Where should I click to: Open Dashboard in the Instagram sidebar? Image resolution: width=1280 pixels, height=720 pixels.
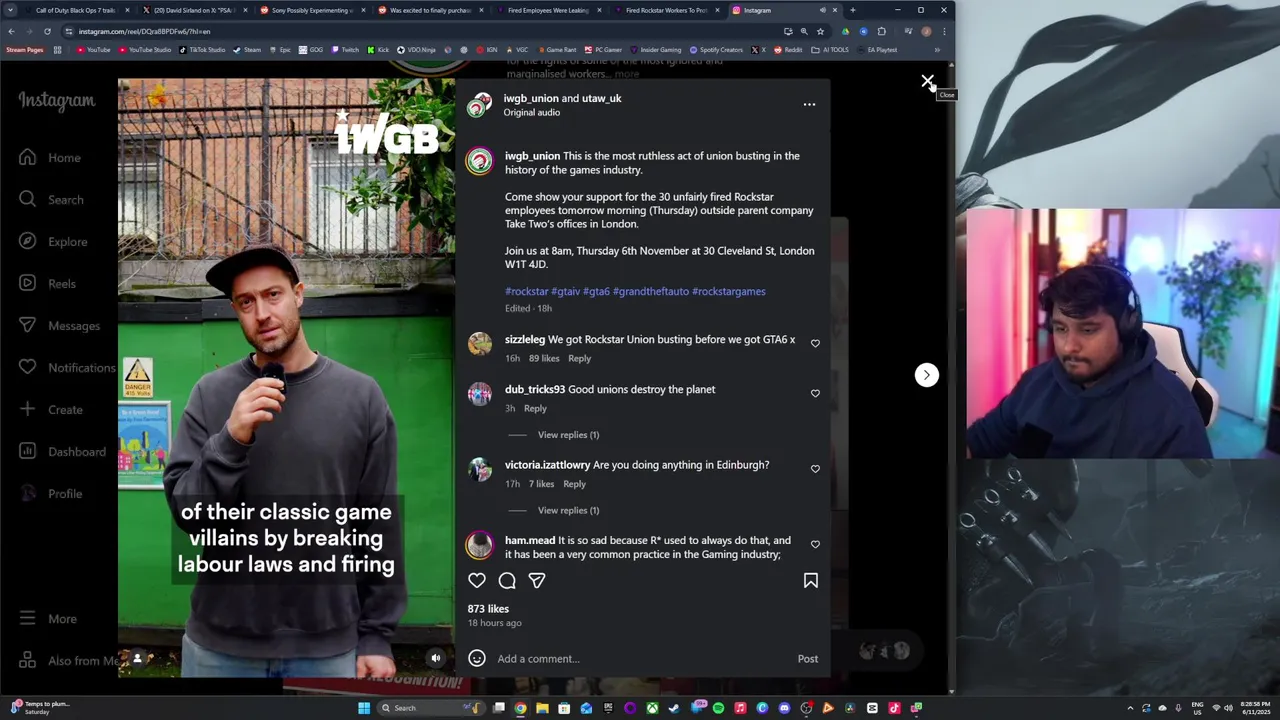pyautogui.click(x=62, y=452)
